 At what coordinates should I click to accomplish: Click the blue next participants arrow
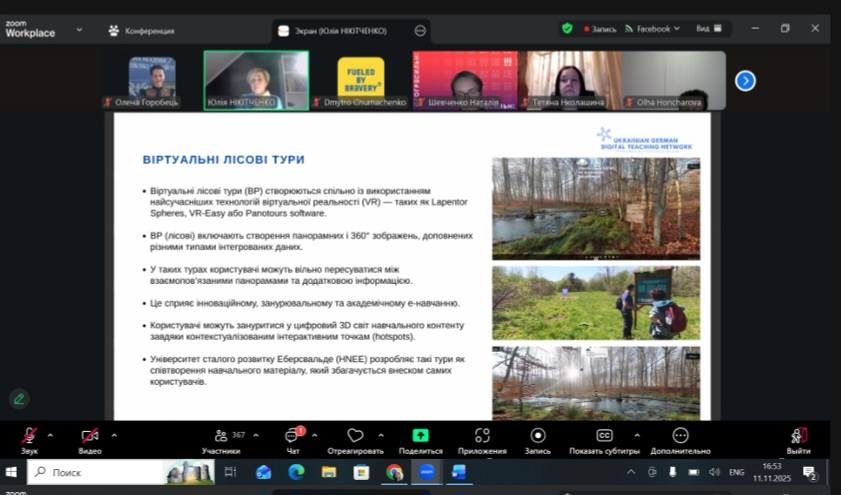(745, 80)
